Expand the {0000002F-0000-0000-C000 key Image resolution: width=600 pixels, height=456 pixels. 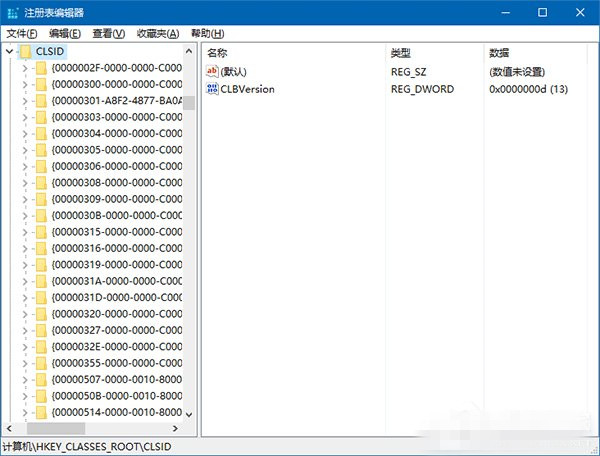click(25, 68)
